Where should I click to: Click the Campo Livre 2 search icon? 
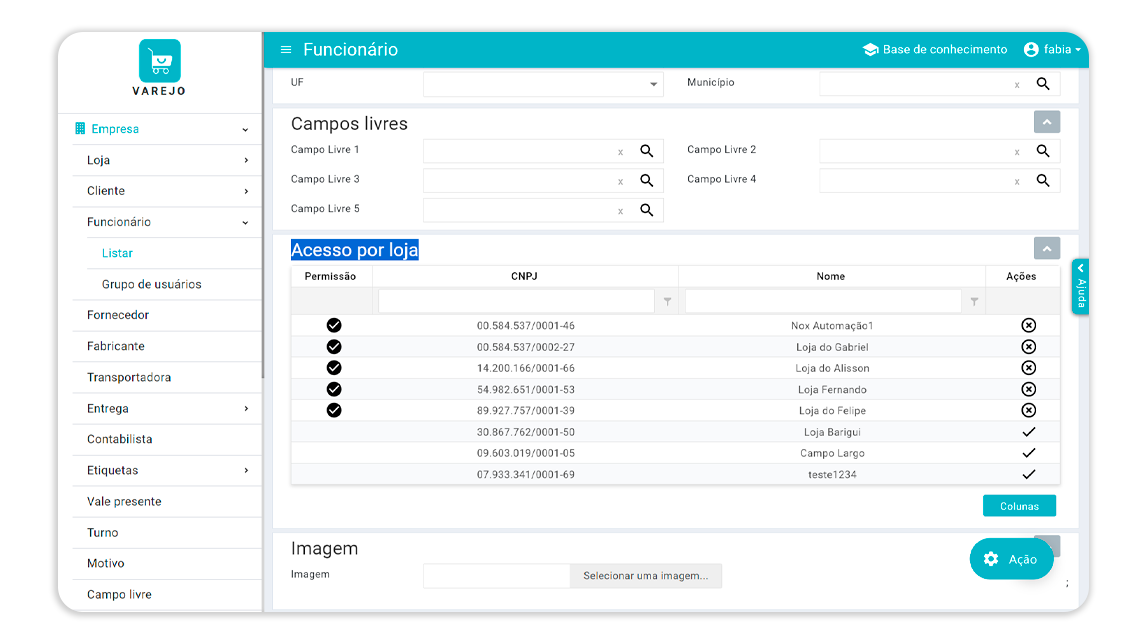coord(1043,151)
